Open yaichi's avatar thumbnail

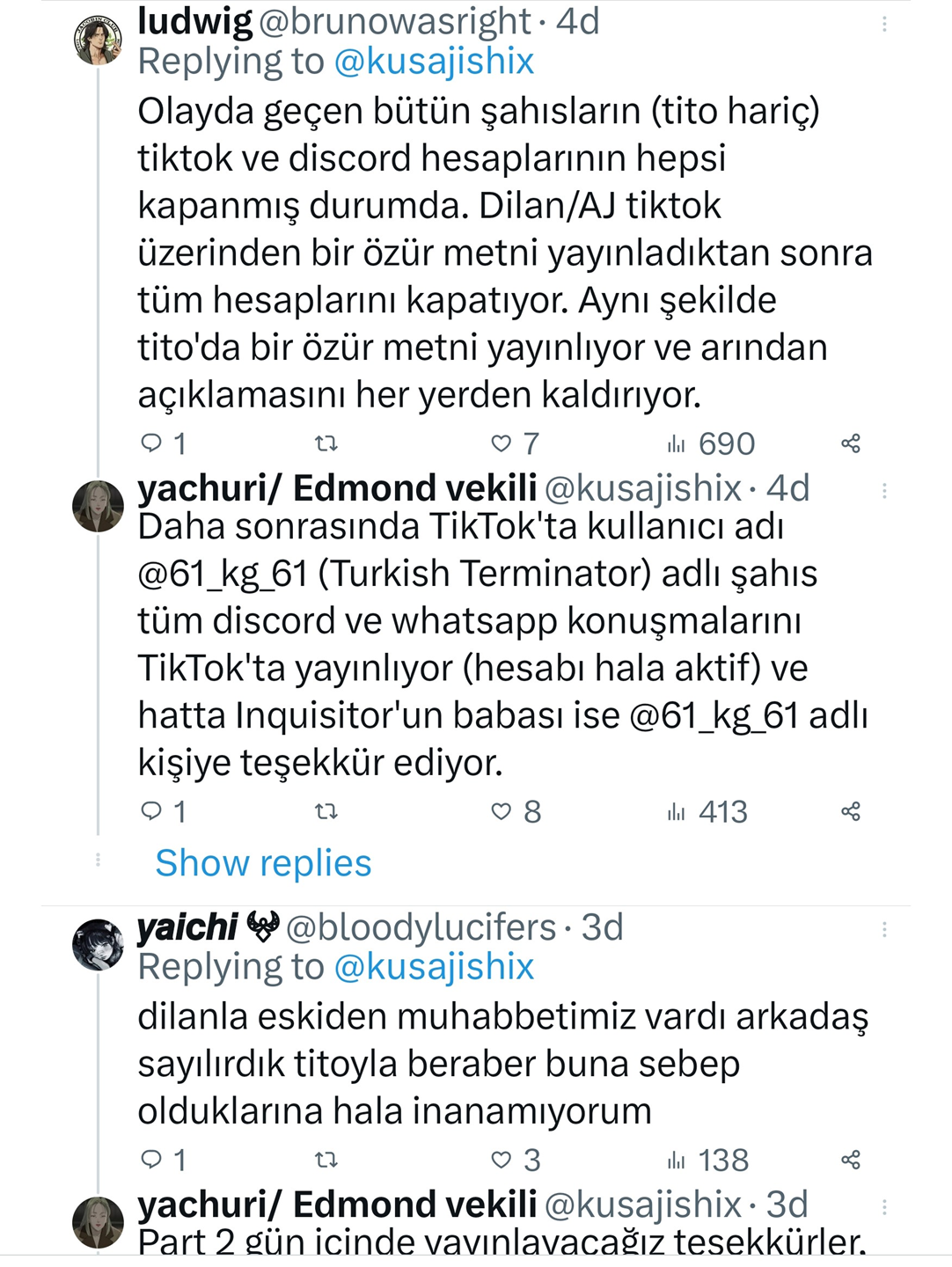[98, 945]
